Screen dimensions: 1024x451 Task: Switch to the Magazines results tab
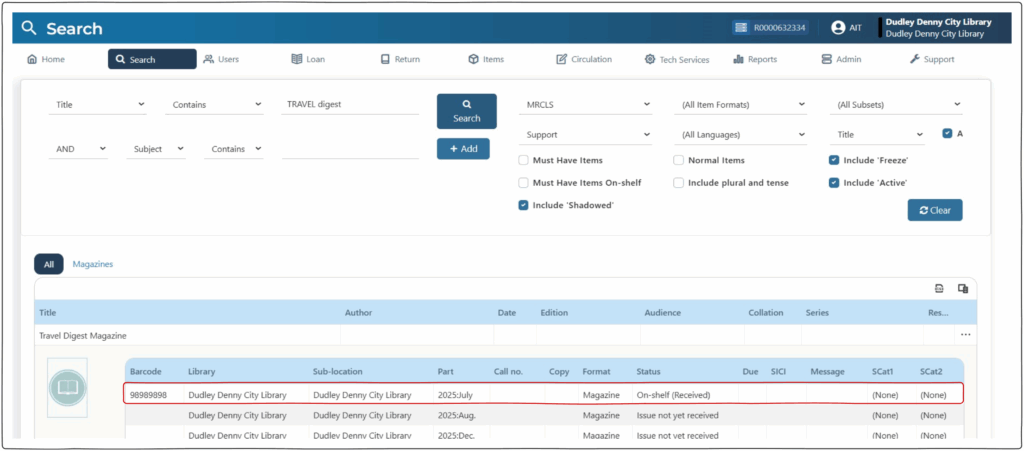tap(92, 264)
